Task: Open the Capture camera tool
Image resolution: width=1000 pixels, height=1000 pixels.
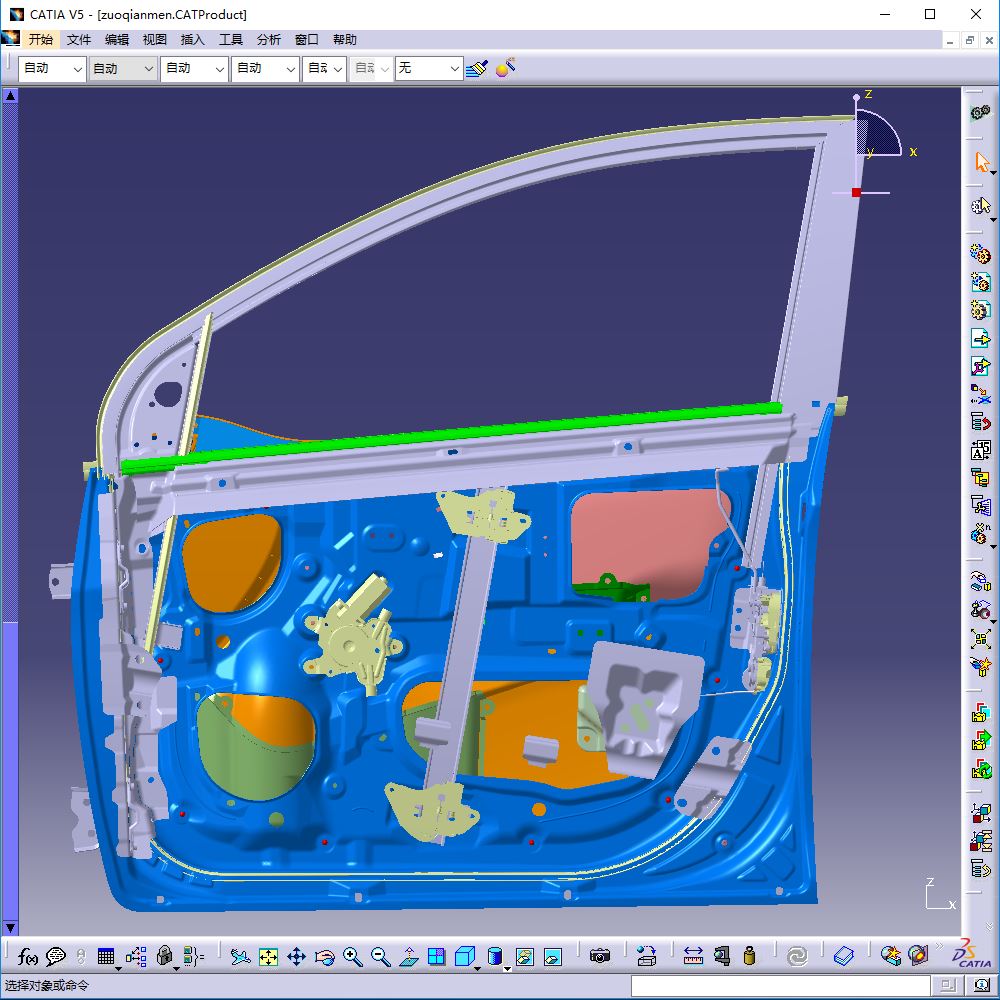Action: [x=599, y=957]
